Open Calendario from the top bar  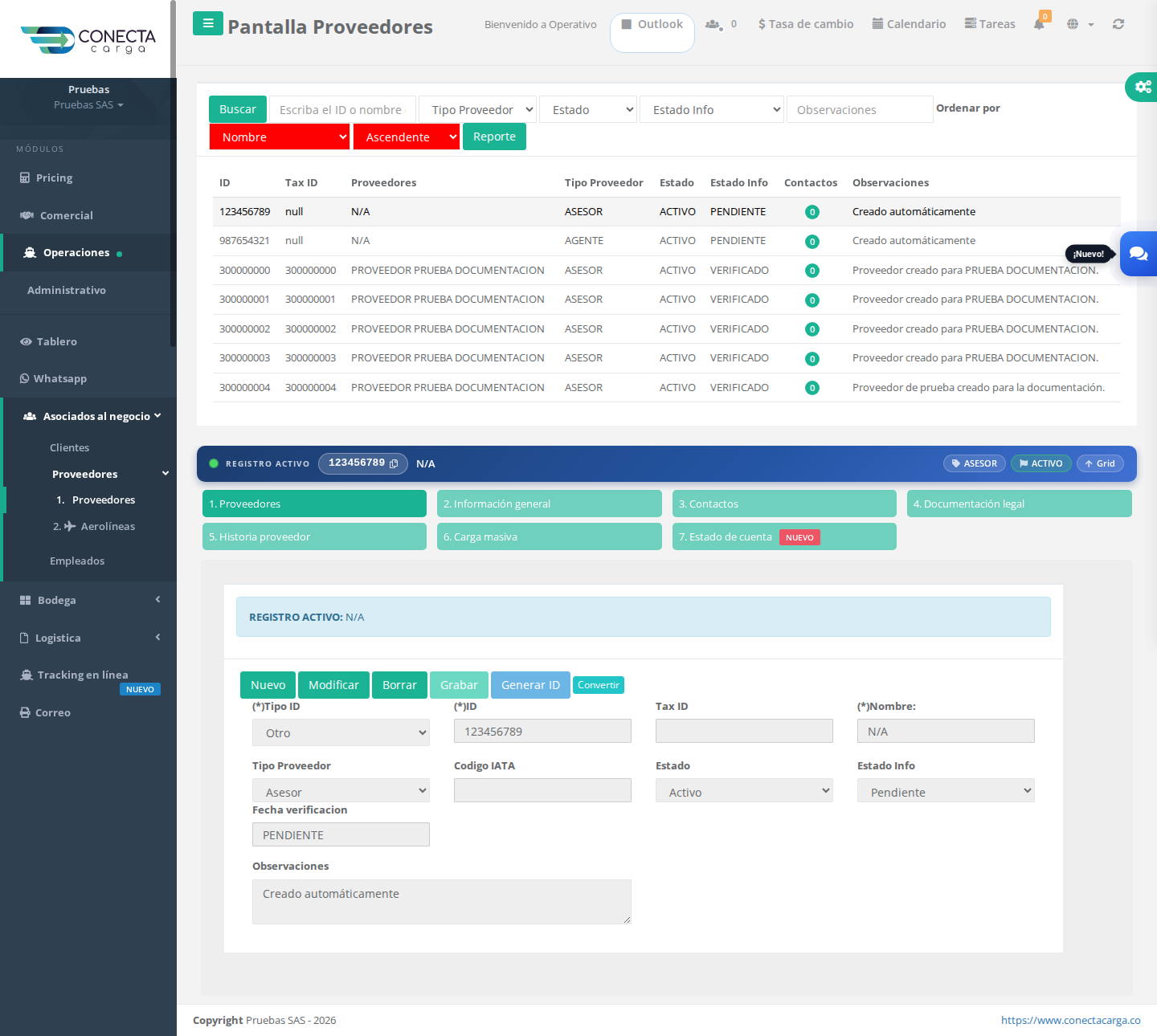tap(909, 24)
